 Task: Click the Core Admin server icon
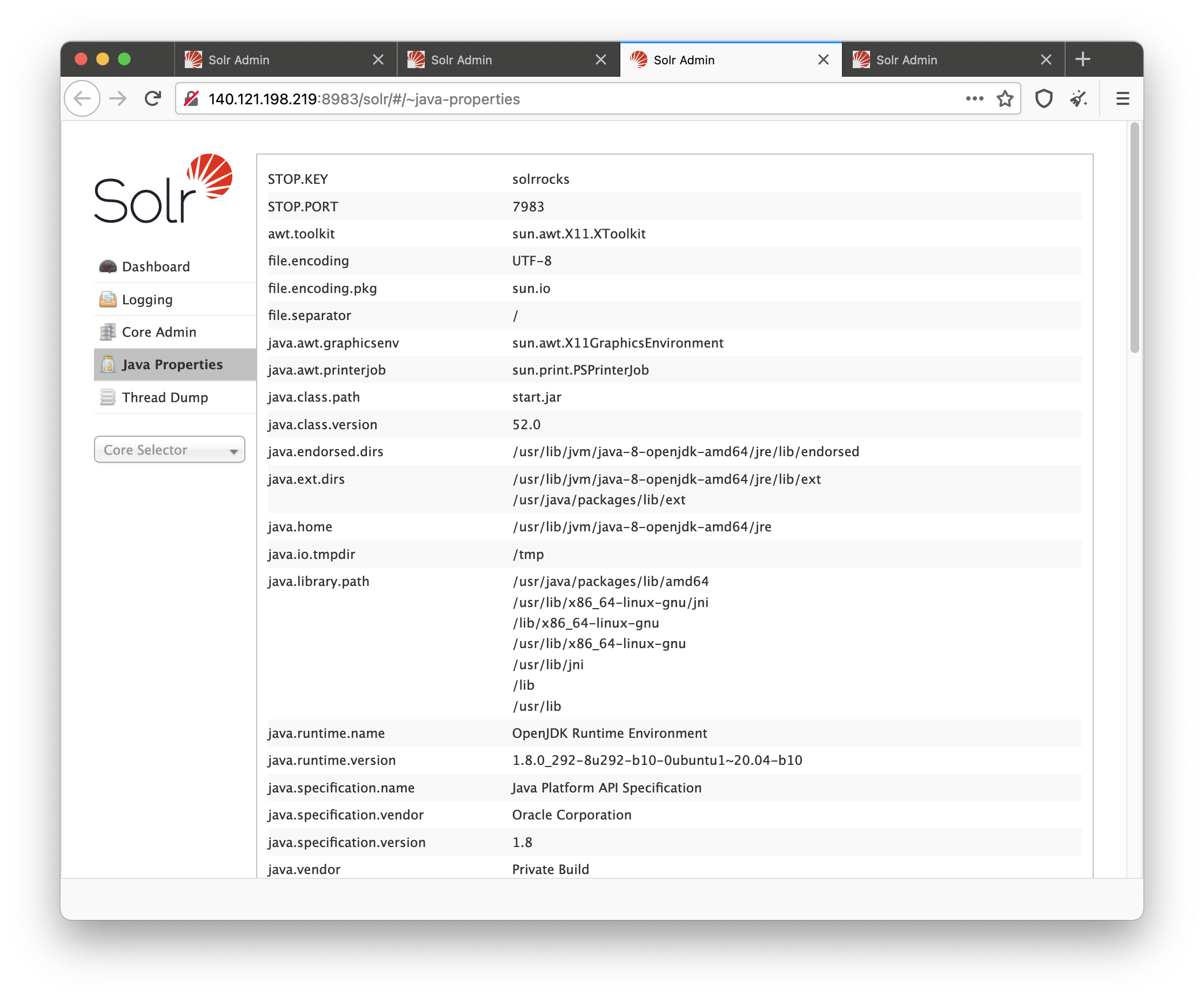click(107, 332)
